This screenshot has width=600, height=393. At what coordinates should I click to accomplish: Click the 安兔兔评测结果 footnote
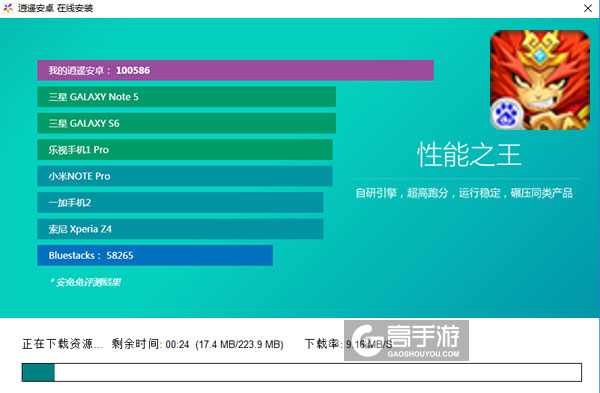pos(85,282)
